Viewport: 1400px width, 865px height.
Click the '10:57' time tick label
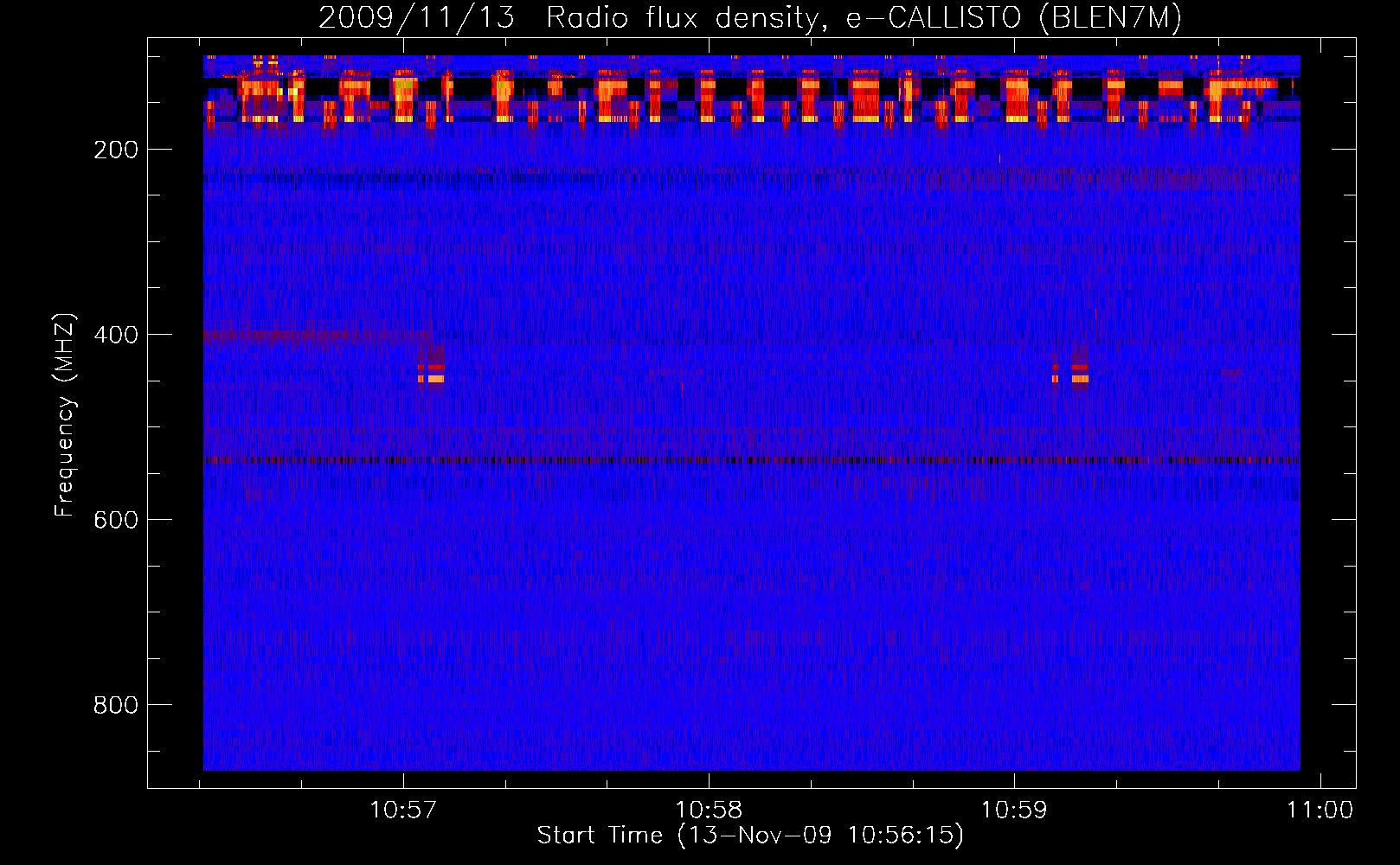(x=403, y=810)
